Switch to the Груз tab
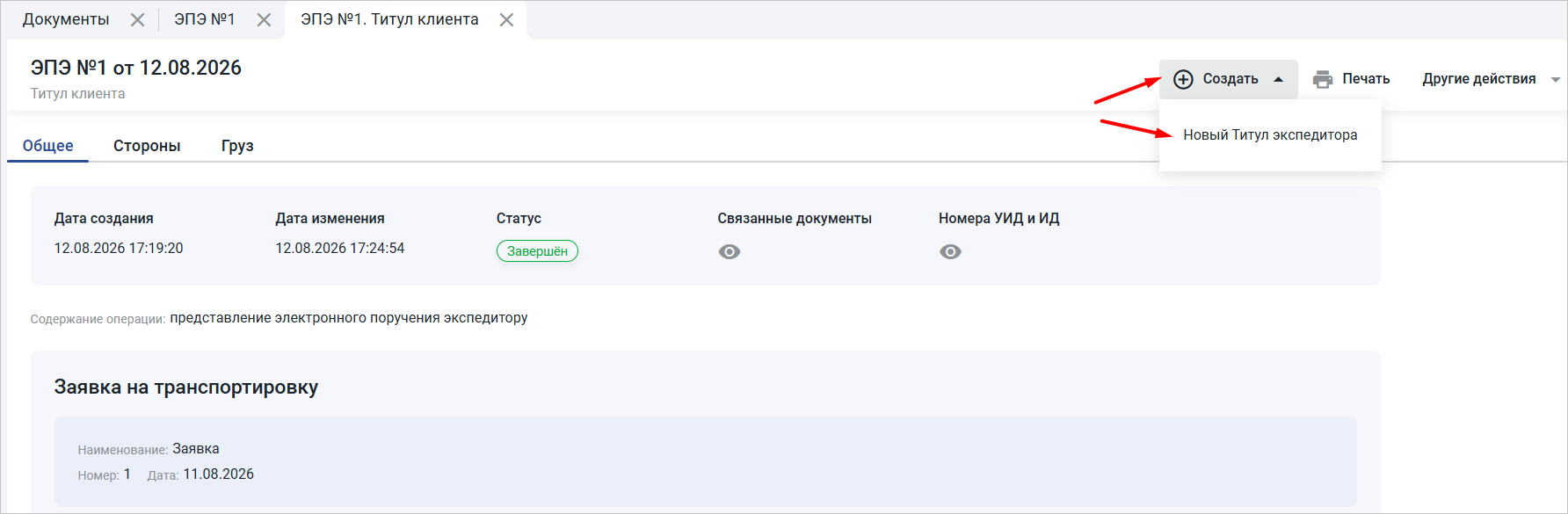 coord(237,146)
